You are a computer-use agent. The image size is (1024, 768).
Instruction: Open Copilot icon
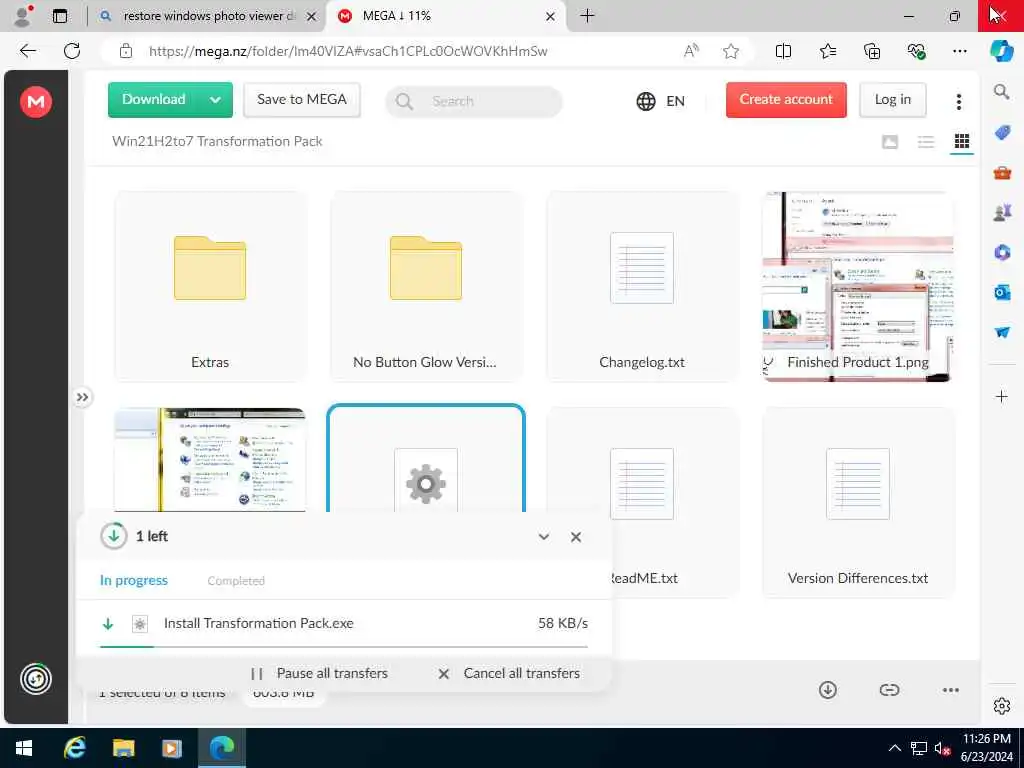[x=1002, y=51]
